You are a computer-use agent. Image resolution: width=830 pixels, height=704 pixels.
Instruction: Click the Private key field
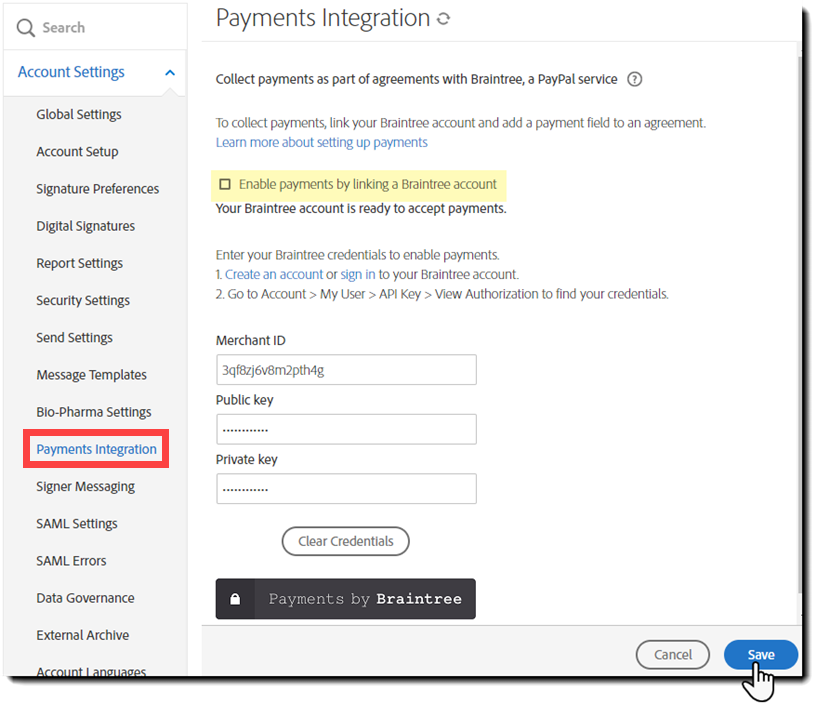[x=346, y=489]
